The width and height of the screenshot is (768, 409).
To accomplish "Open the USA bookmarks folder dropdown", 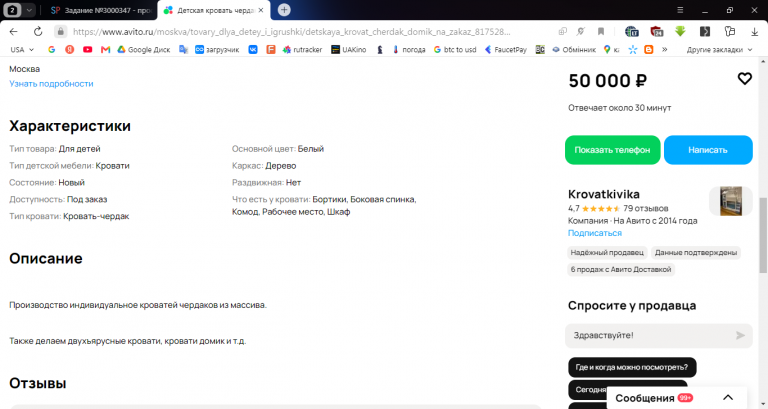I will [22, 49].
